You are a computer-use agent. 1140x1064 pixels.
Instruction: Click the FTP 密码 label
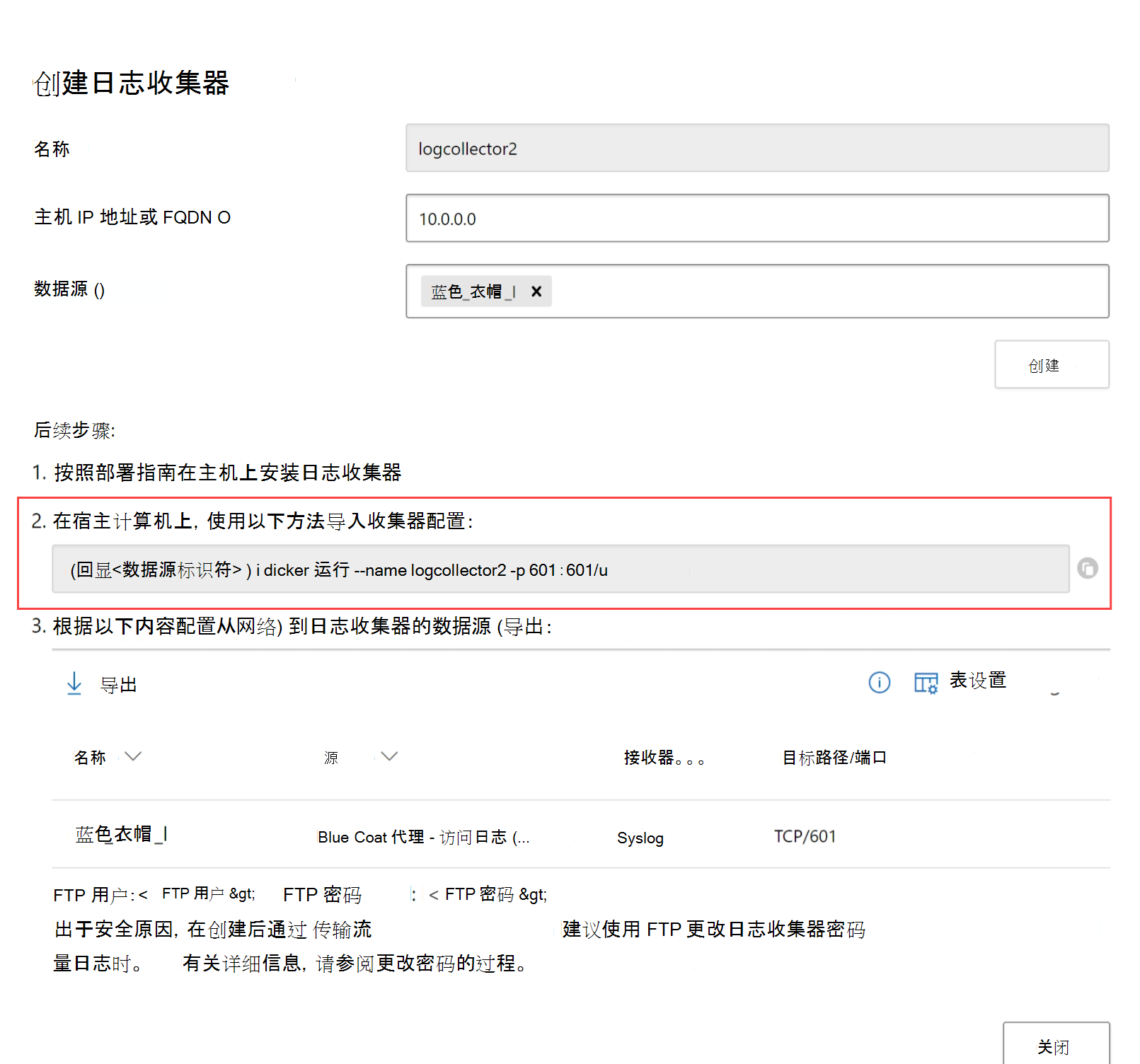pos(322,895)
